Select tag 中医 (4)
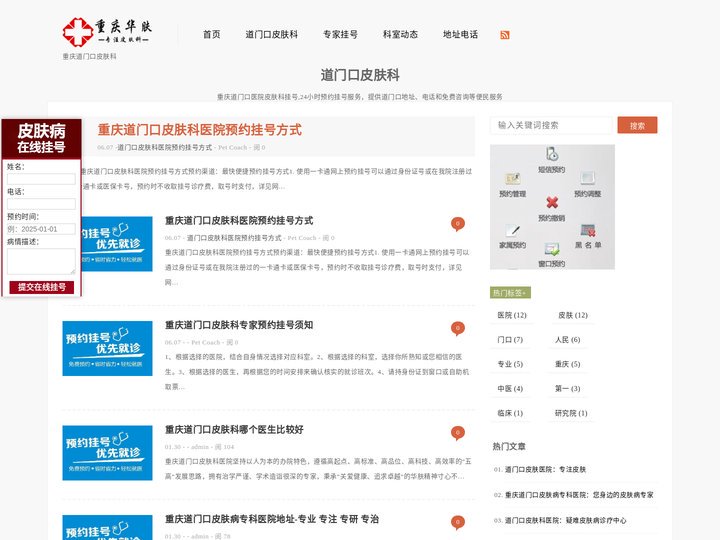The width and height of the screenshot is (720, 540). pos(510,388)
